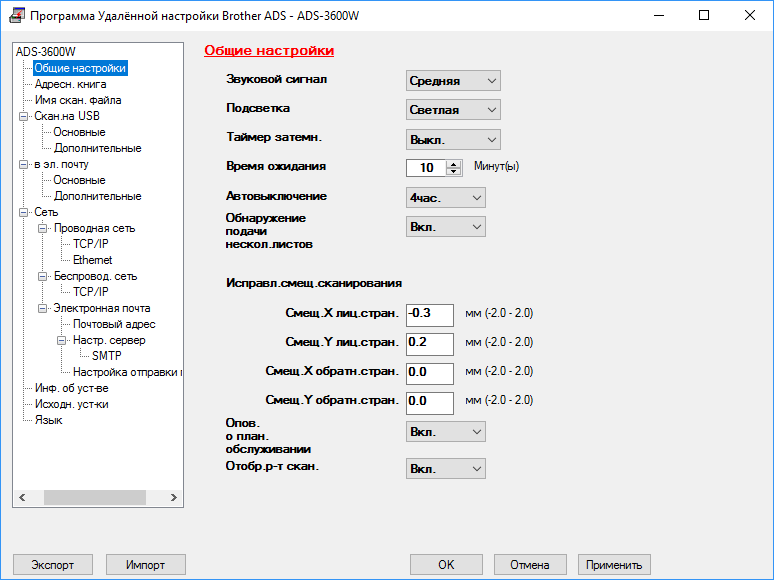Viewport: 774px width, 580px height.
Task: Click tree panel scroll left arrow
Action: [22, 498]
